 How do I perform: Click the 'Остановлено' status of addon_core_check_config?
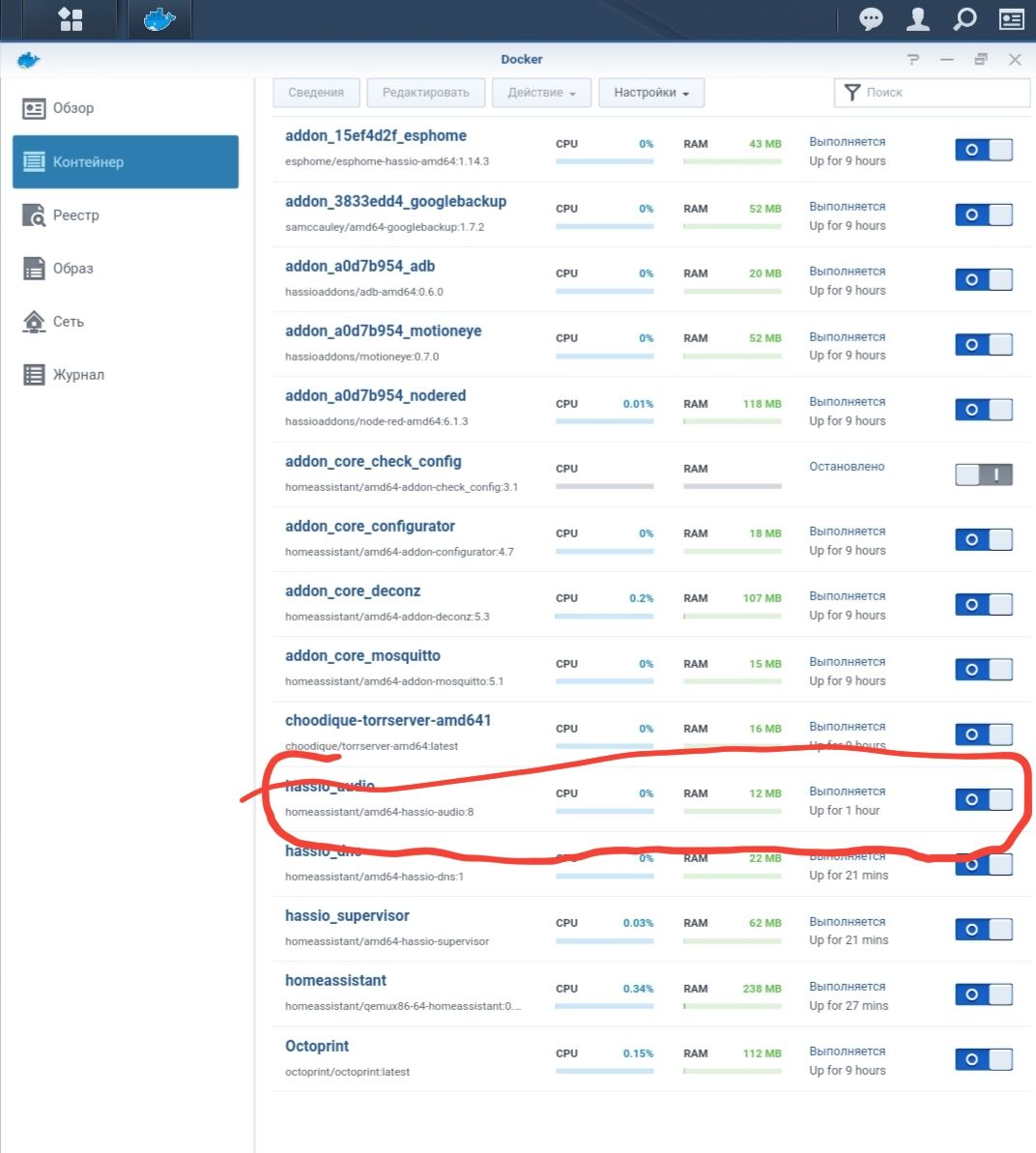(847, 466)
